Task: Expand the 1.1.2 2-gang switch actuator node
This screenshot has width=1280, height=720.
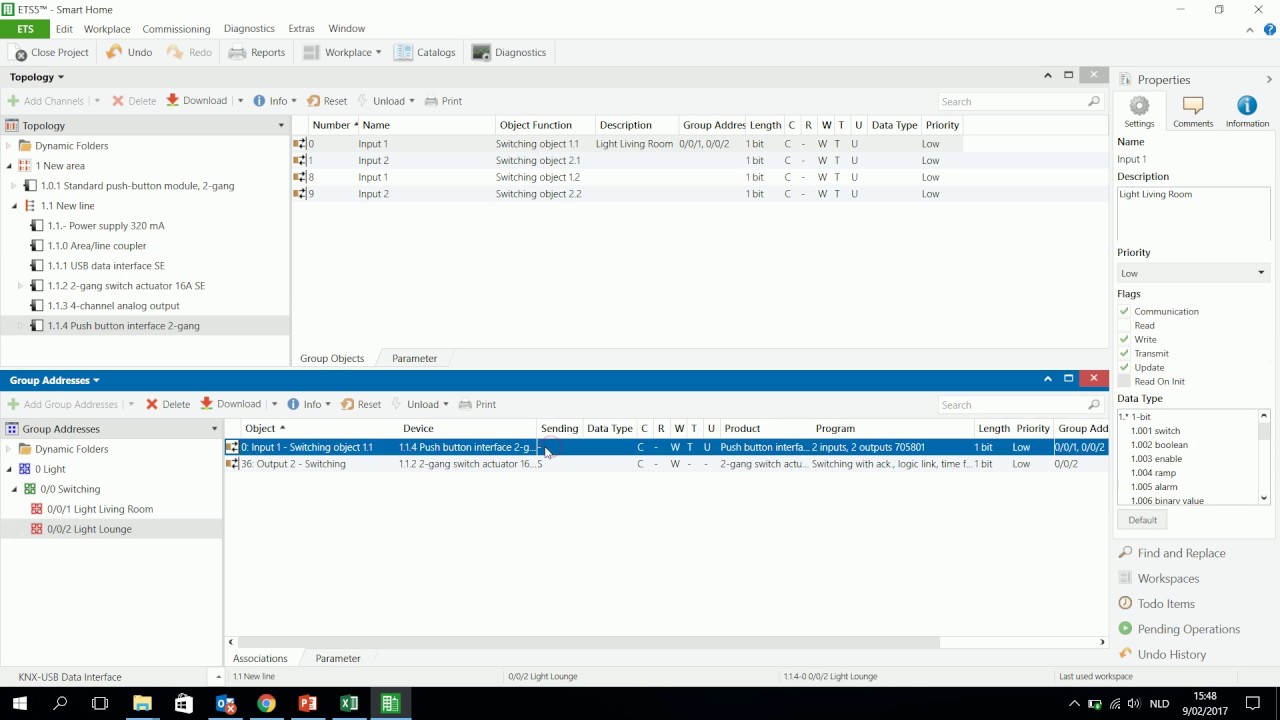Action: 20,286
